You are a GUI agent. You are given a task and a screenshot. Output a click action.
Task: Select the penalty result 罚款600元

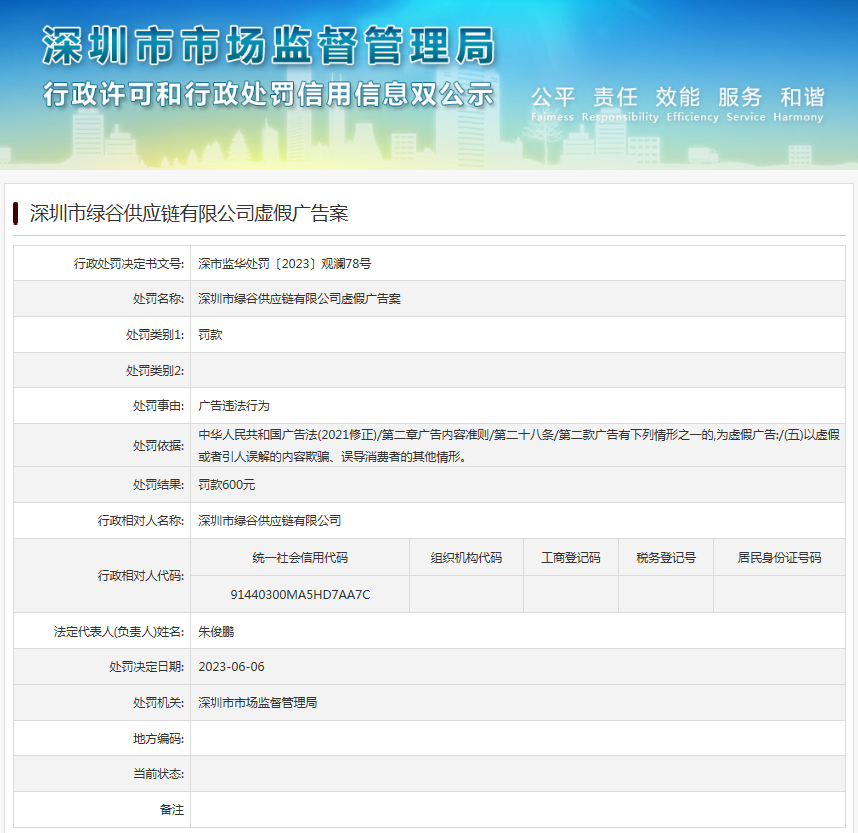pyautogui.click(x=226, y=485)
